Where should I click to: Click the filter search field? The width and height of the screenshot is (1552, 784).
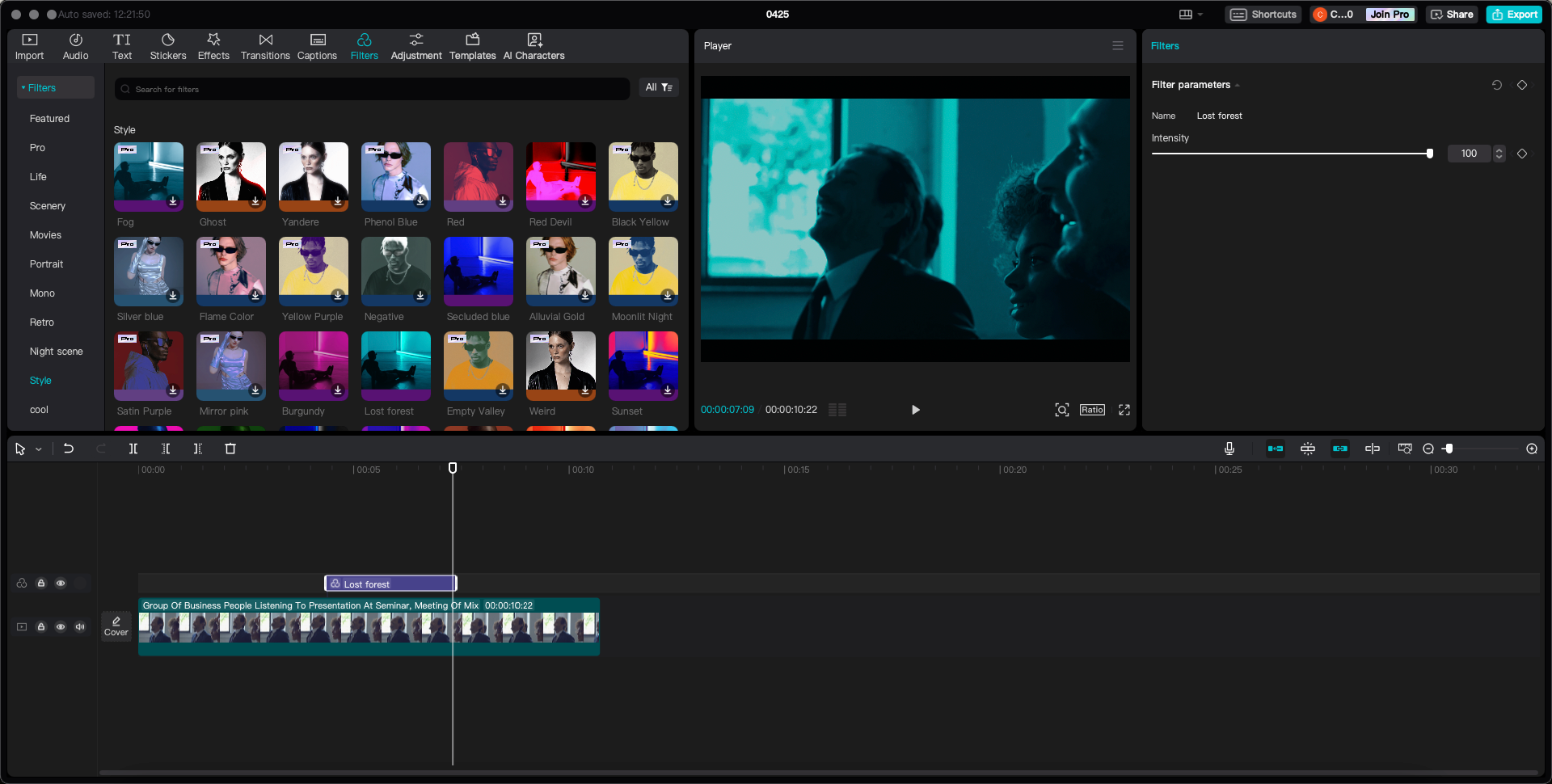tap(372, 89)
